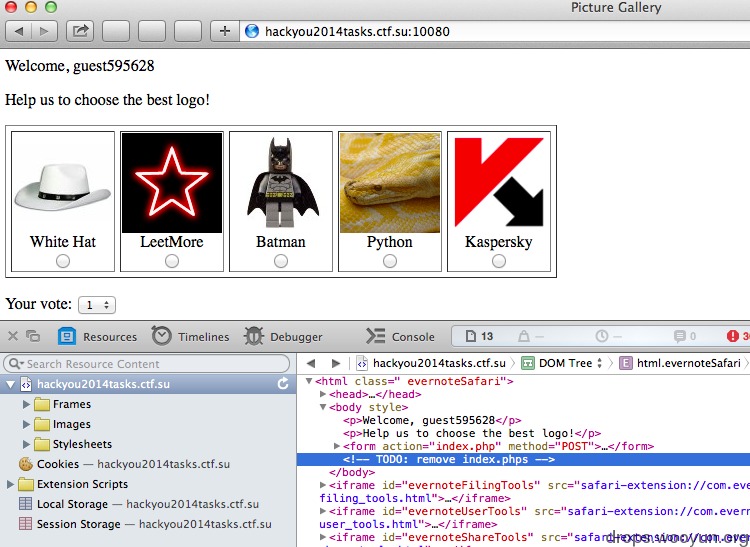Go back with the browser back arrow
The height and width of the screenshot is (547, 750).
tap(19, 31)
